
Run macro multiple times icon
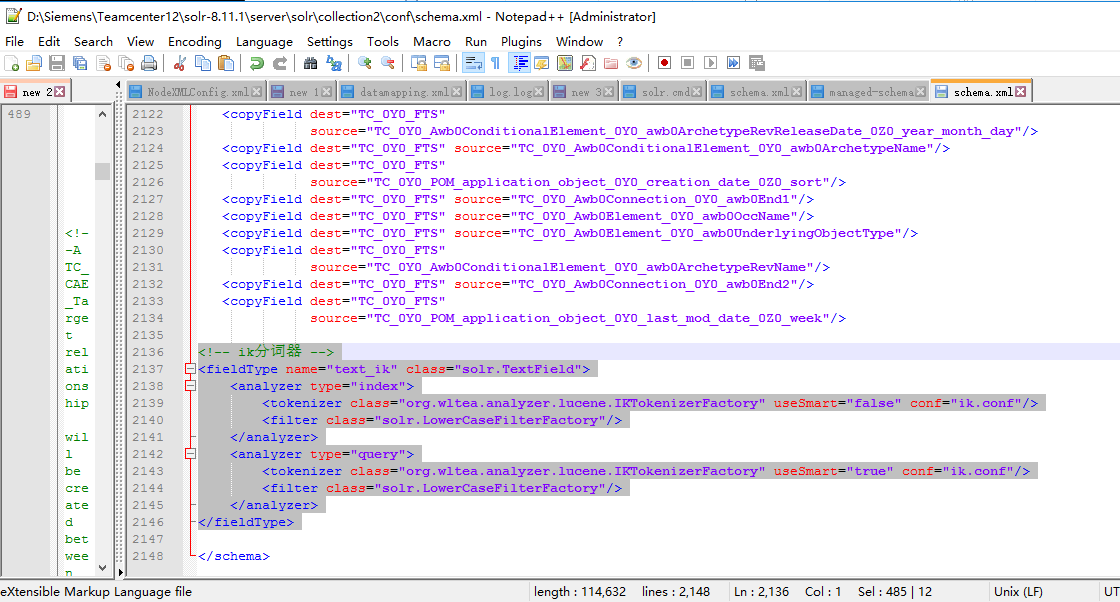(x=733, y=63)
